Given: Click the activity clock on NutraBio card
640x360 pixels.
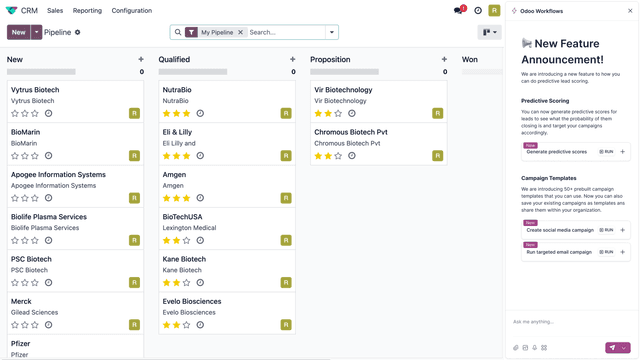Looking at the screenshot, I should [x=200, y=113].
